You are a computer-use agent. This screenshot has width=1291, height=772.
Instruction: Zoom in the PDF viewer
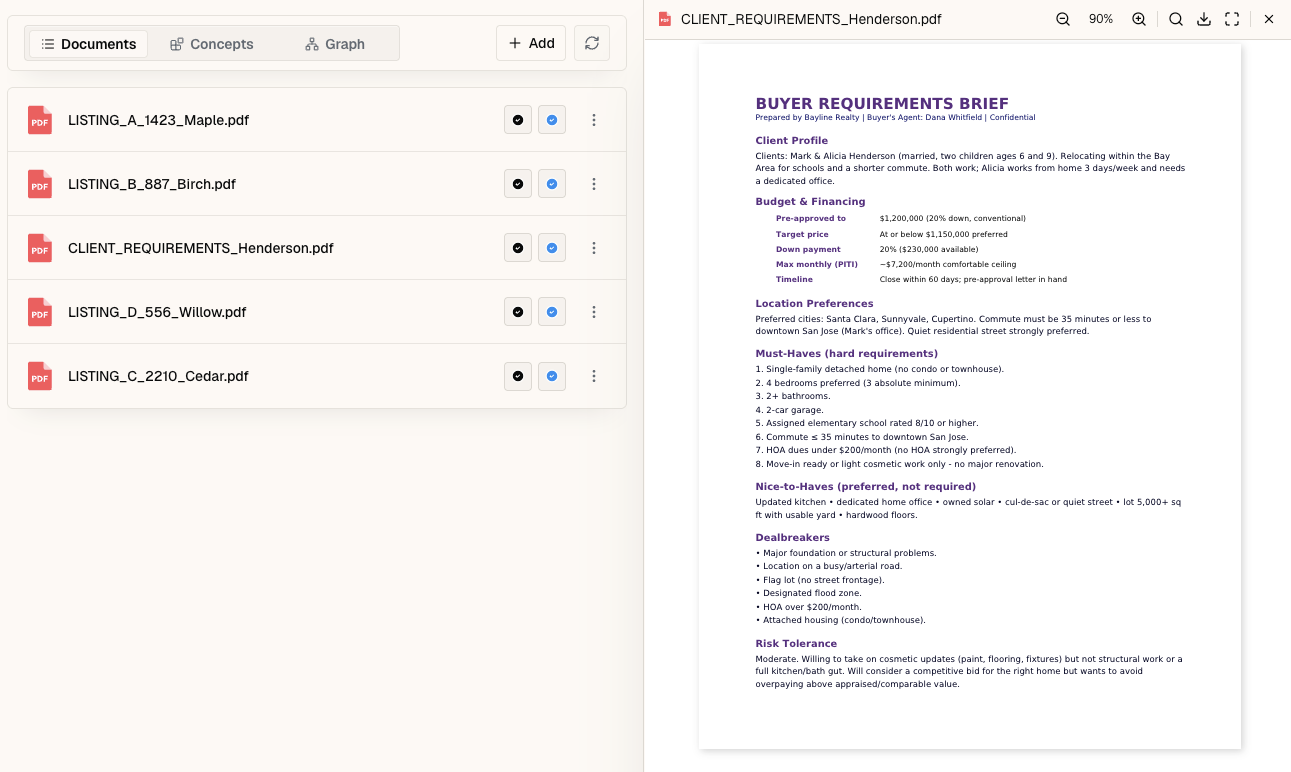click(1139, 19)
